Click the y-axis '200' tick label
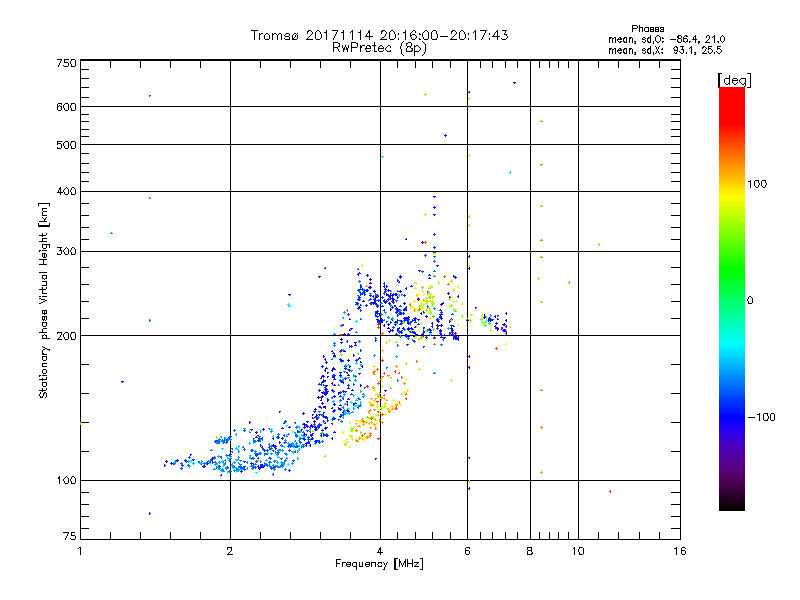Image resolution: width=800 pixels, height=600 pixels. pyautogui.click(x=66, y=336)
